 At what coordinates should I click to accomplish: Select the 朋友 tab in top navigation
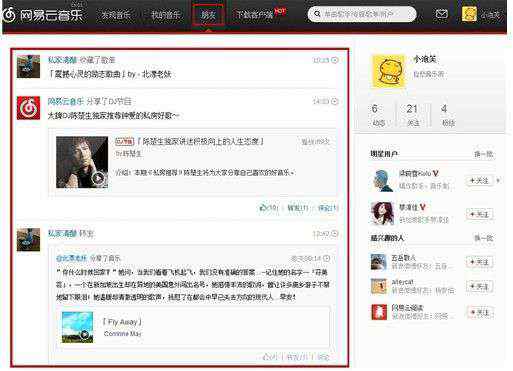tap(208, 15)
